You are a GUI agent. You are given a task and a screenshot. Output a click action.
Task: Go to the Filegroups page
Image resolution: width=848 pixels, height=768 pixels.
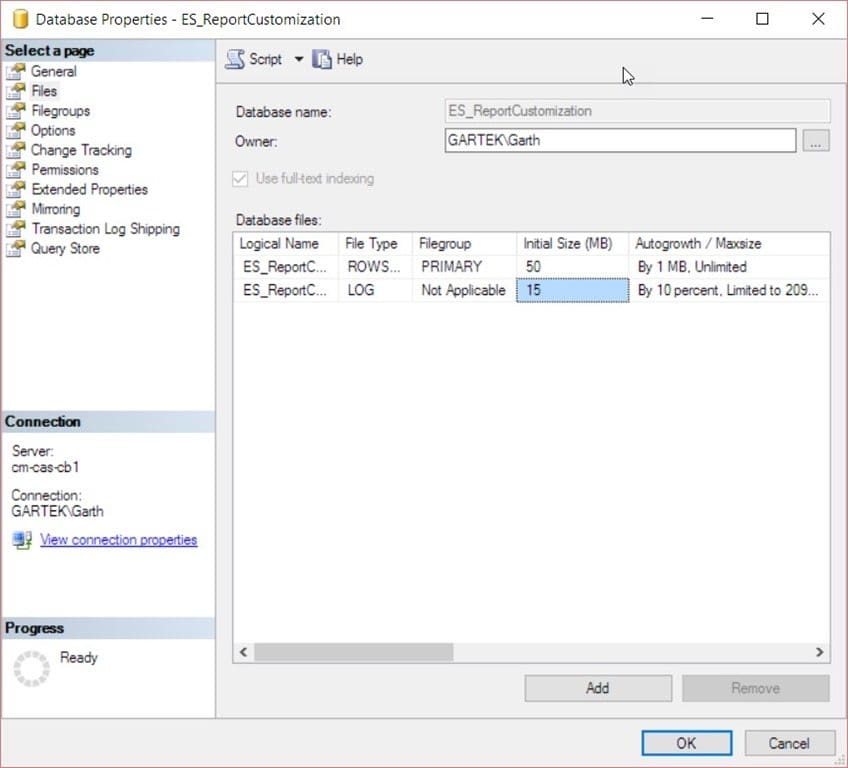(61, 111)
